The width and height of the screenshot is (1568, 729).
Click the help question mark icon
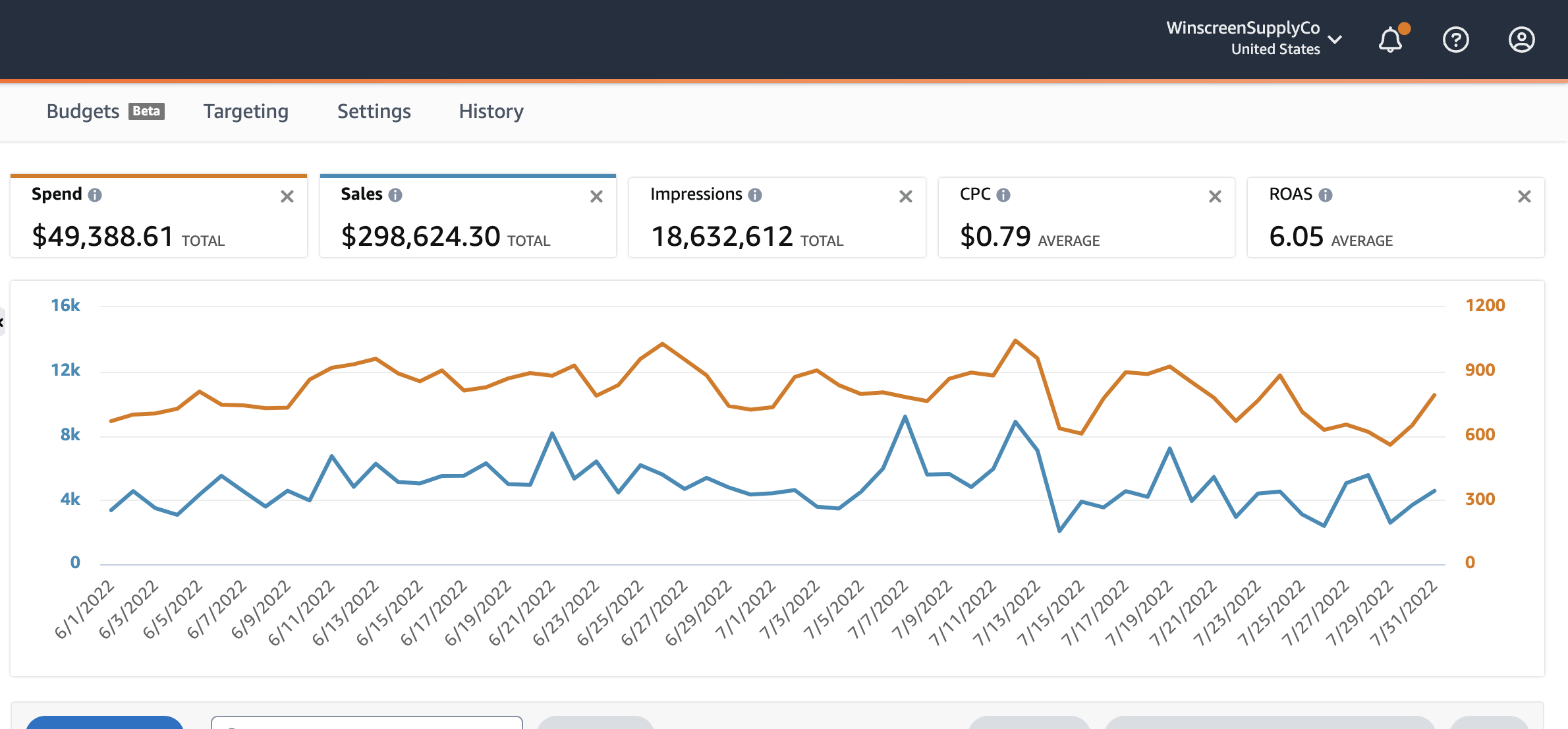pos(1455,40)
